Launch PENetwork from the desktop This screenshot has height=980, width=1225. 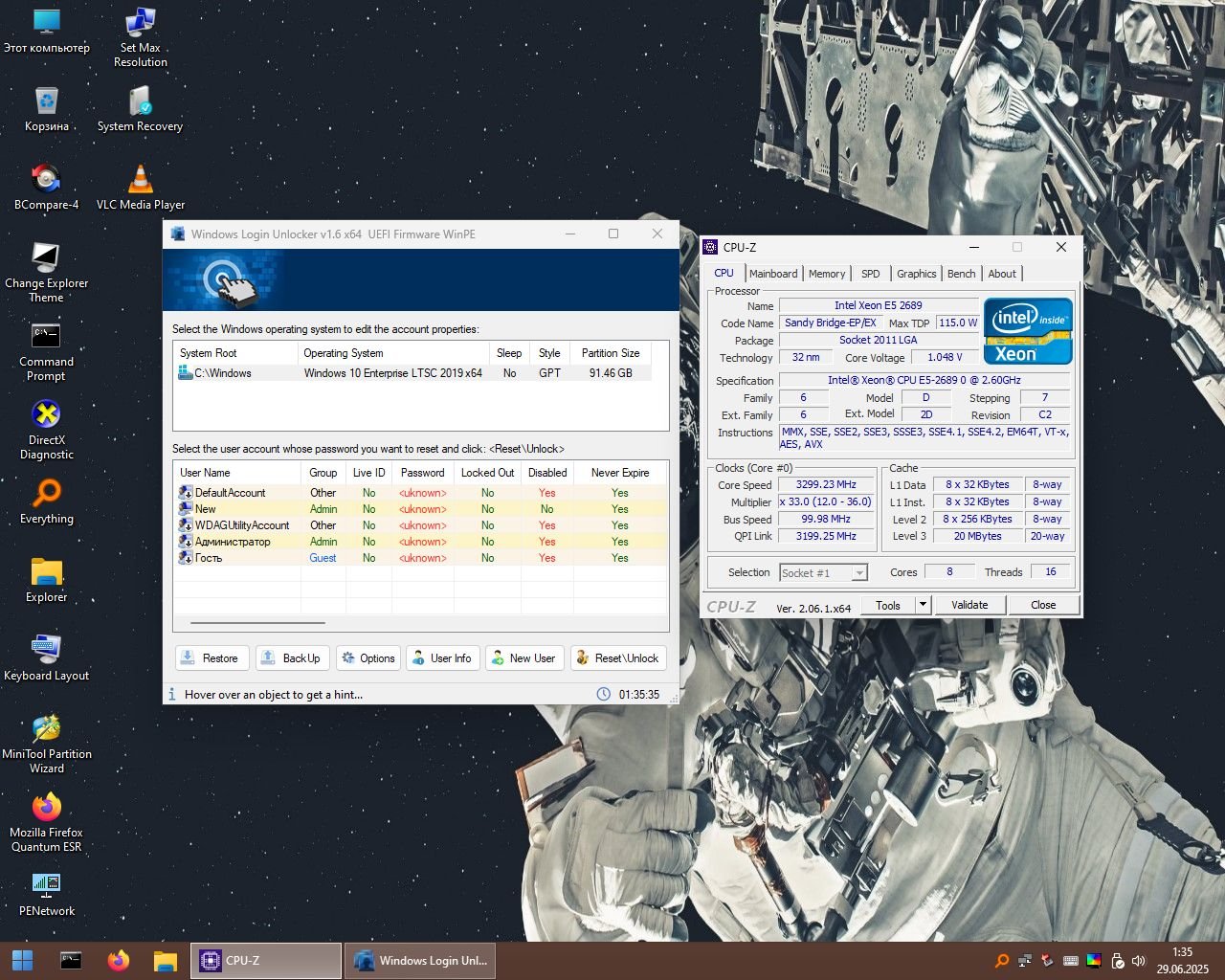coord(46,885)
